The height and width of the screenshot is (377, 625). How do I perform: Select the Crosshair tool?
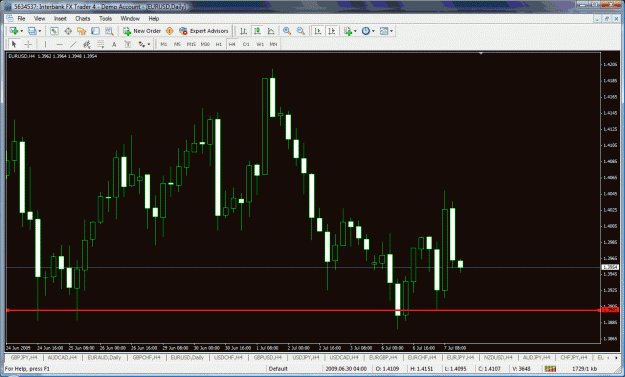[x=28, y=44]
